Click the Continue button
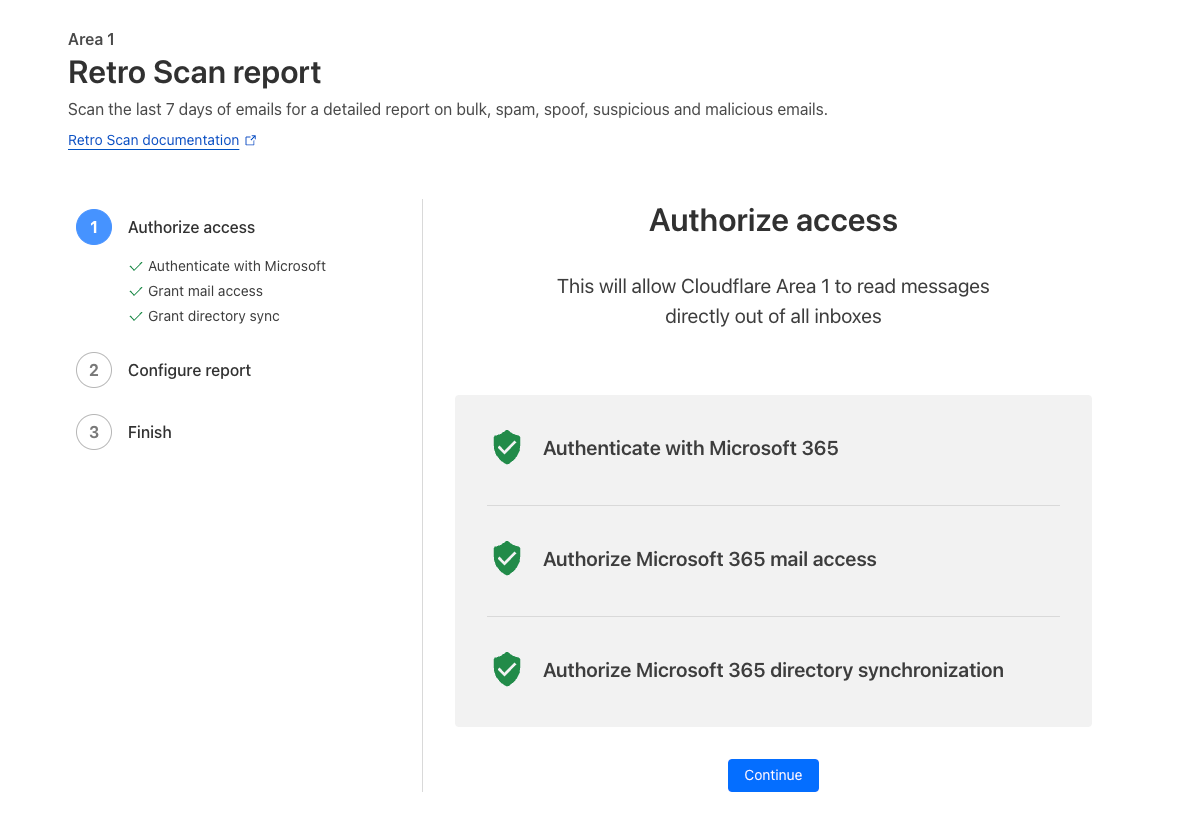This screenshot has width=1177, height=825. point(773,775)
